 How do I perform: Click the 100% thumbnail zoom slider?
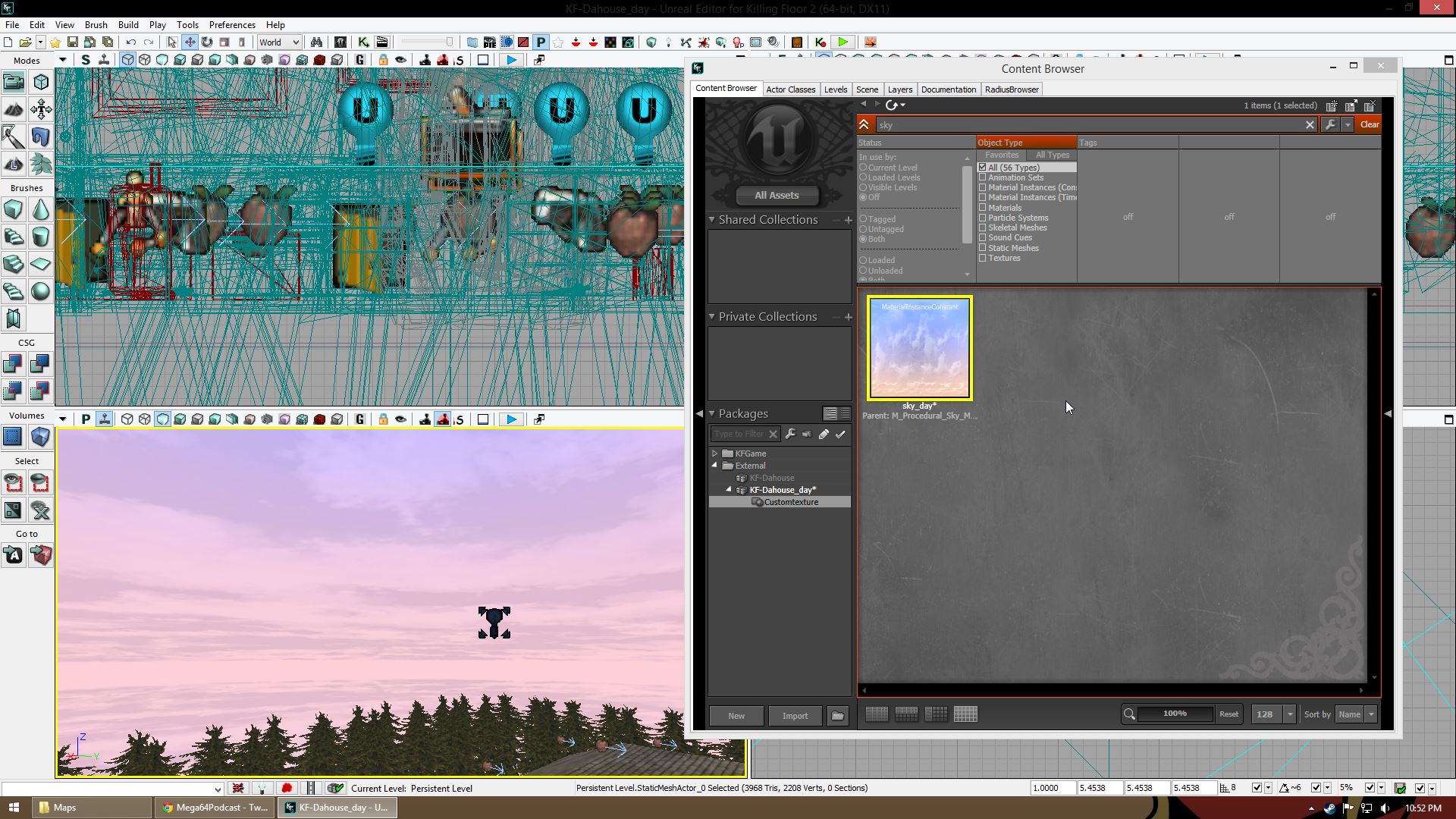tap(1174, 714)
